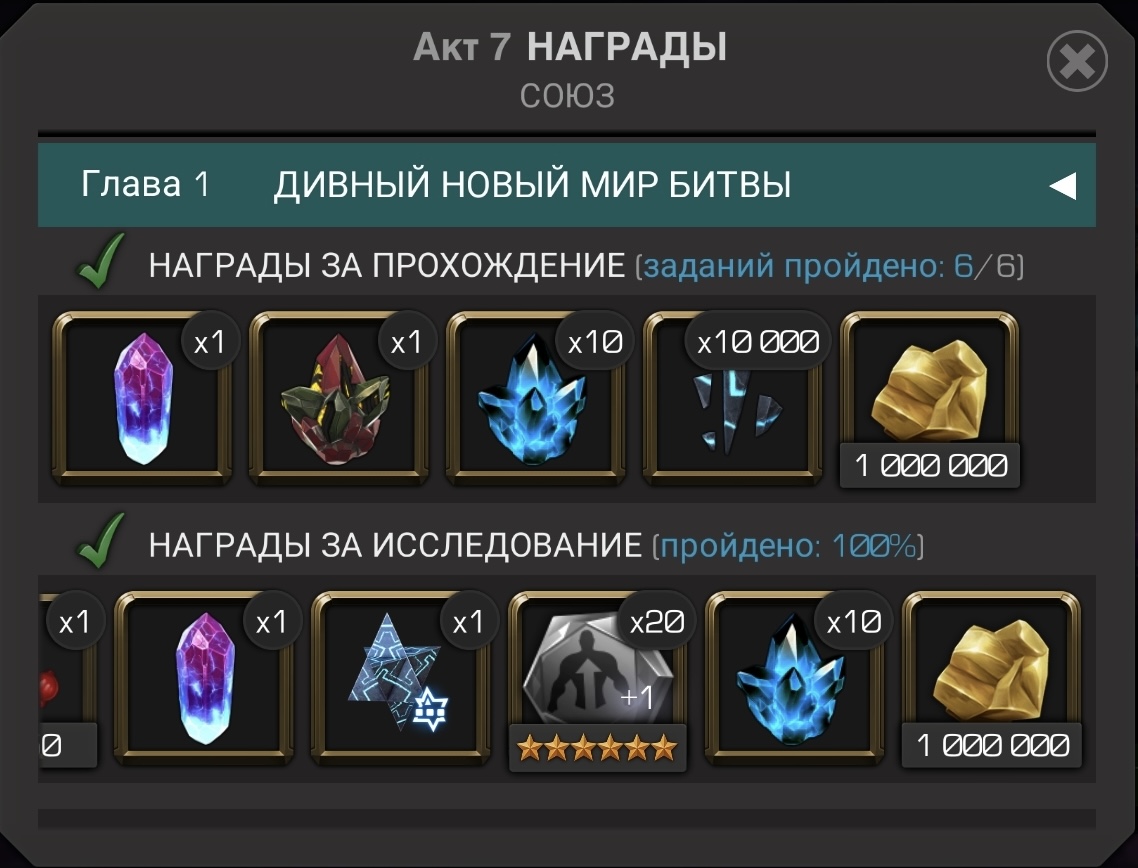Close the Act 7 rewards dialog
Viewport: 1138px width, 868px height.
1077,61
